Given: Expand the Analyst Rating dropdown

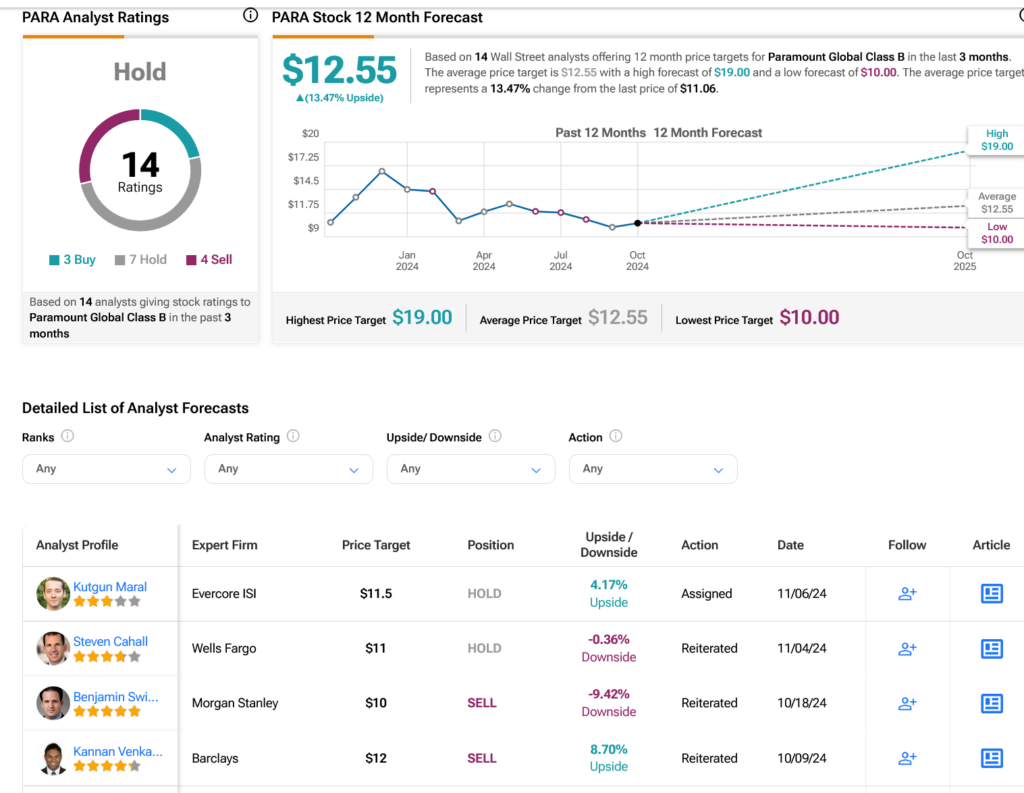Looking at the screenshot, I should pyautogui.click(x=288, y=469).
